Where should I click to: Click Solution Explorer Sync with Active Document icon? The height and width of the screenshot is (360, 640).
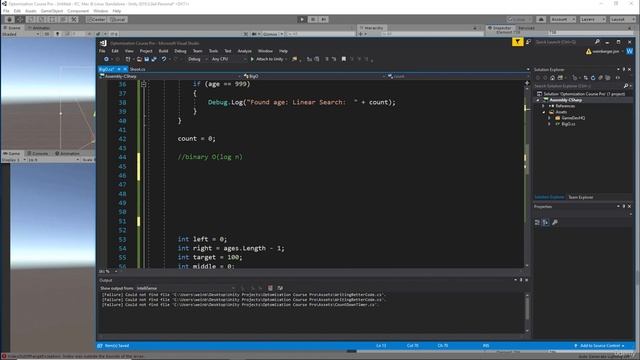click(x=586, y=78)
